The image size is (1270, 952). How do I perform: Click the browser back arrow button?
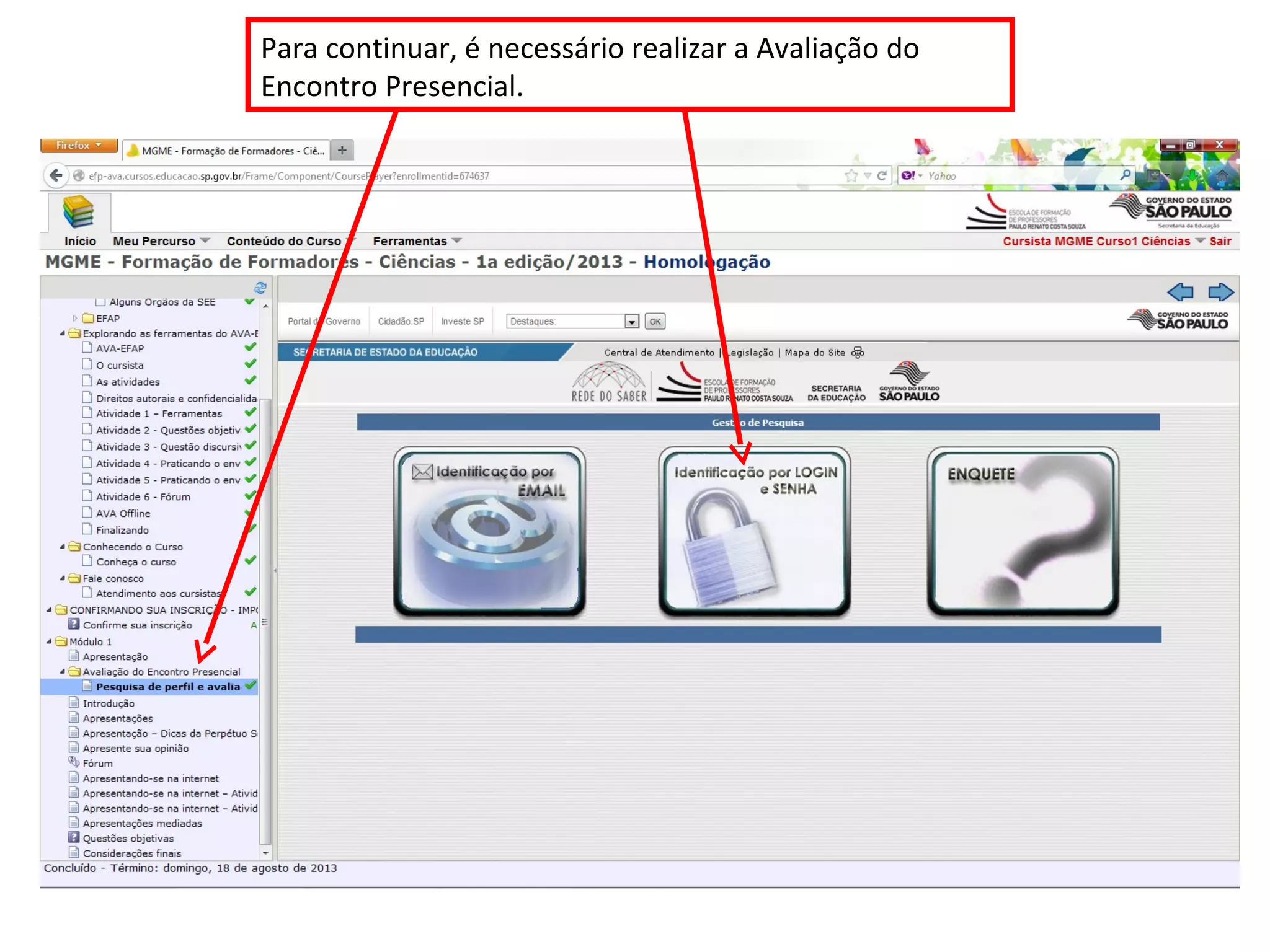[x=56, y=175]
